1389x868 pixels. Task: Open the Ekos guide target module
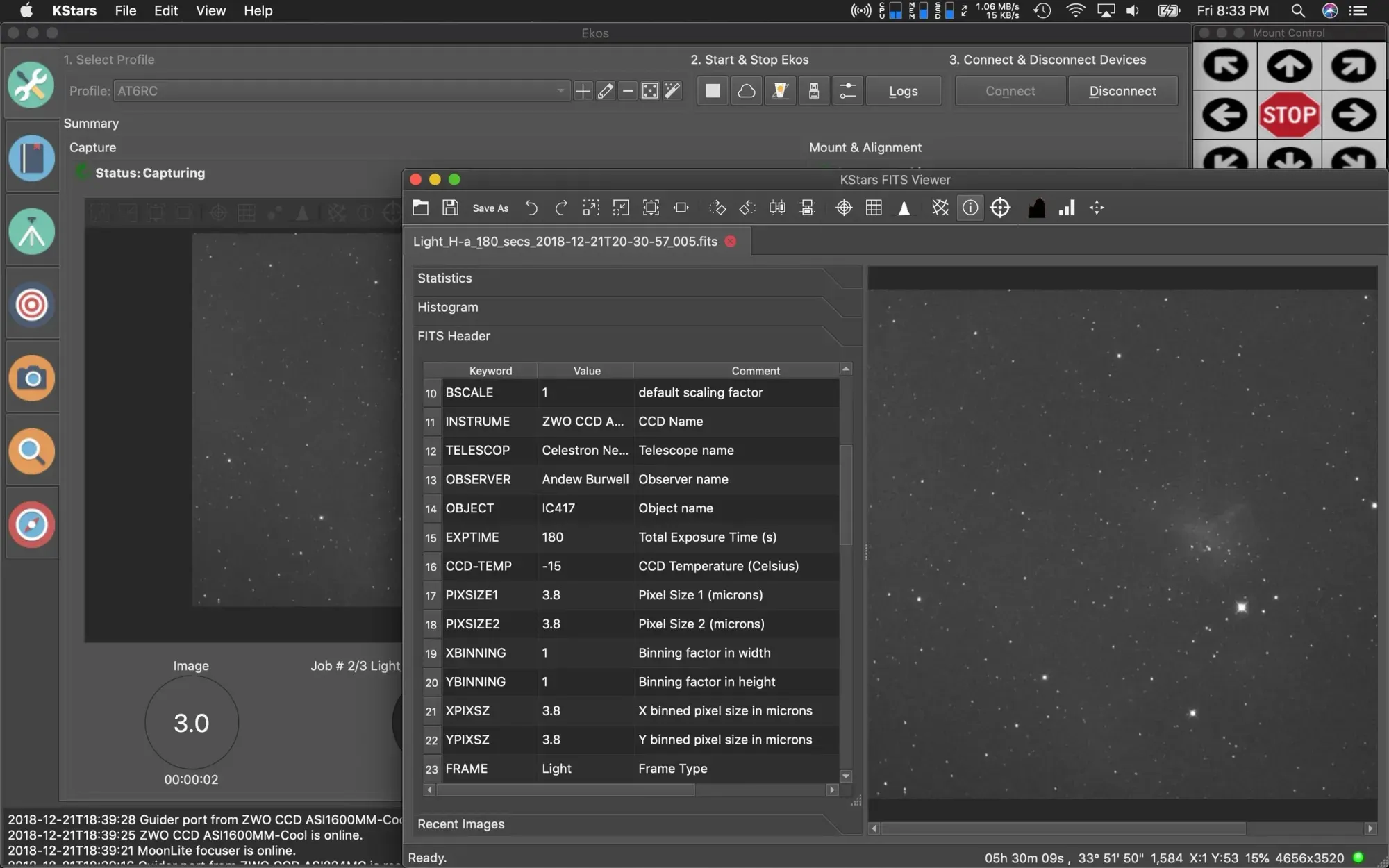[31, 305]
